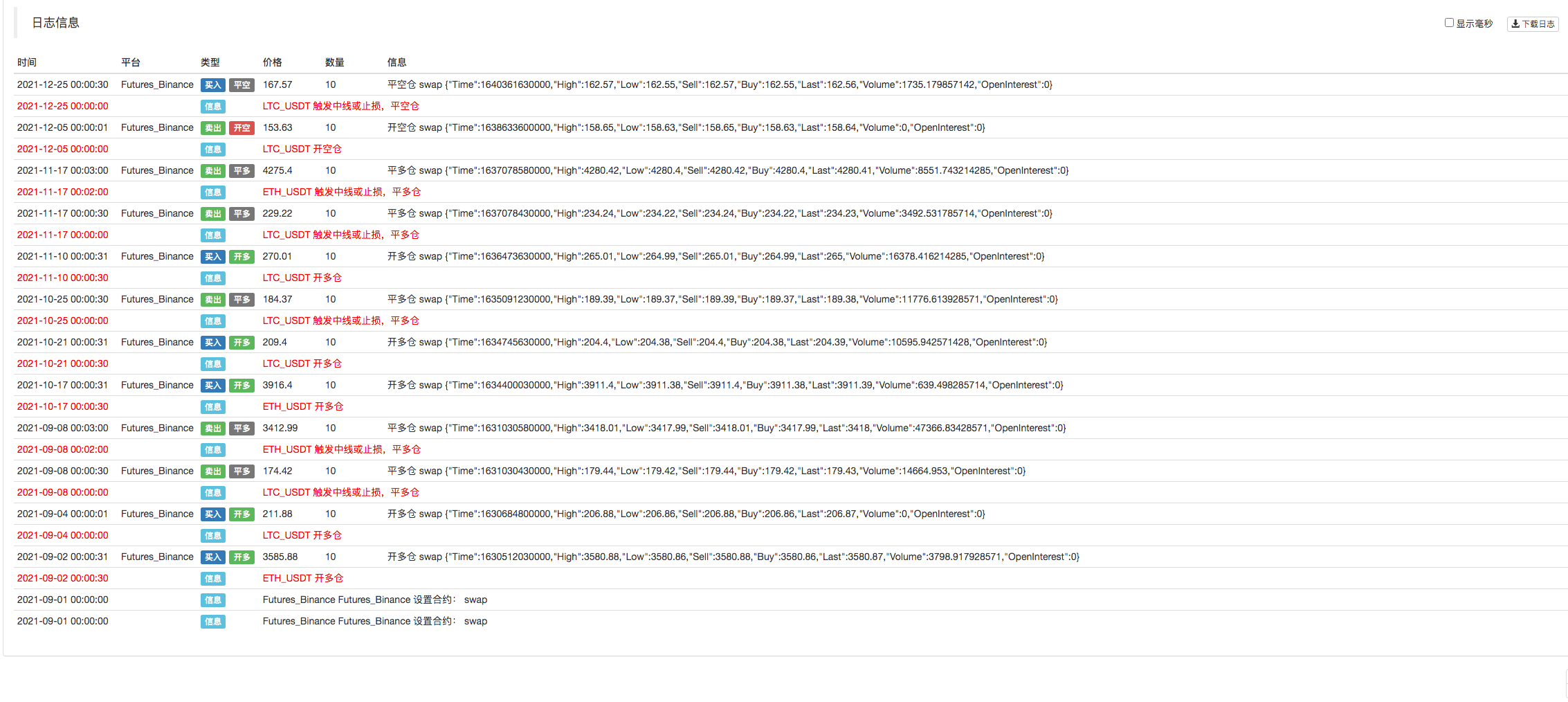Viewport: 1568px width, 702px height.
Task: Click 开多 badge in the 270.01 price row
Action: pos(241,257)
